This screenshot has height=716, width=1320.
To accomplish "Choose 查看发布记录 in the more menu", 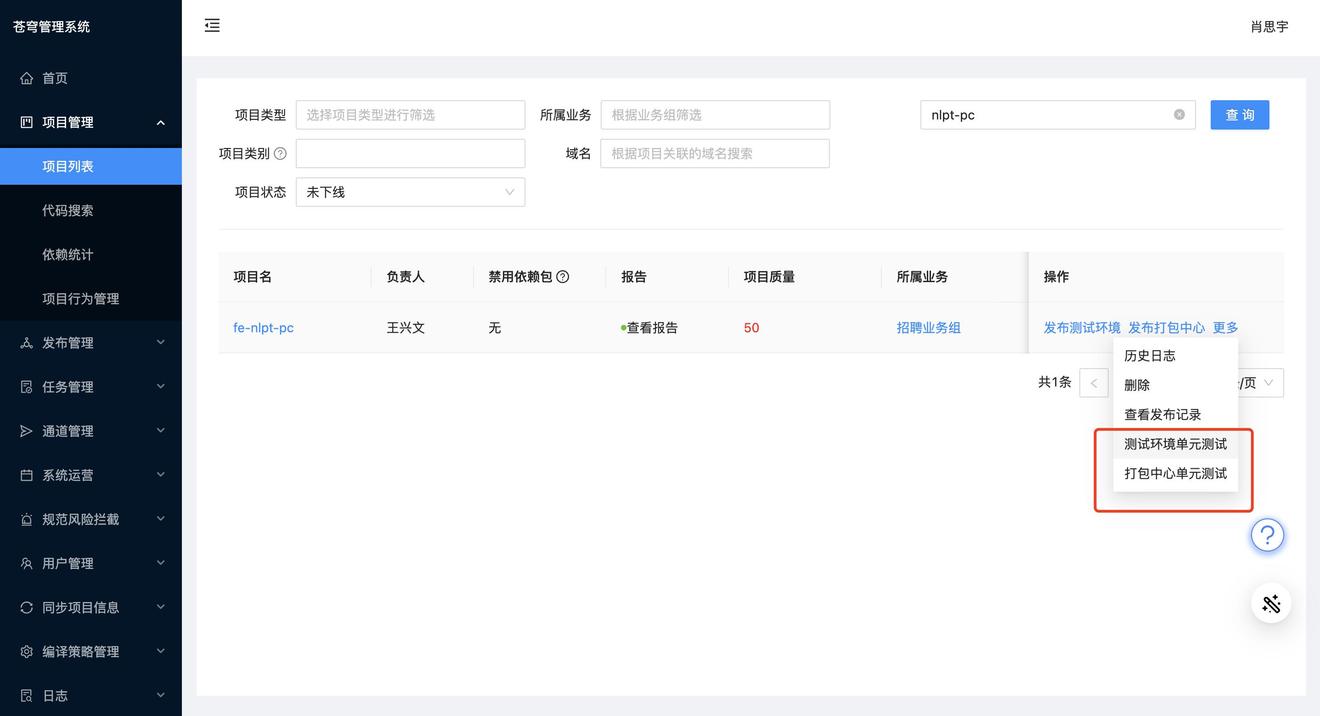I will click(1162, 414).
